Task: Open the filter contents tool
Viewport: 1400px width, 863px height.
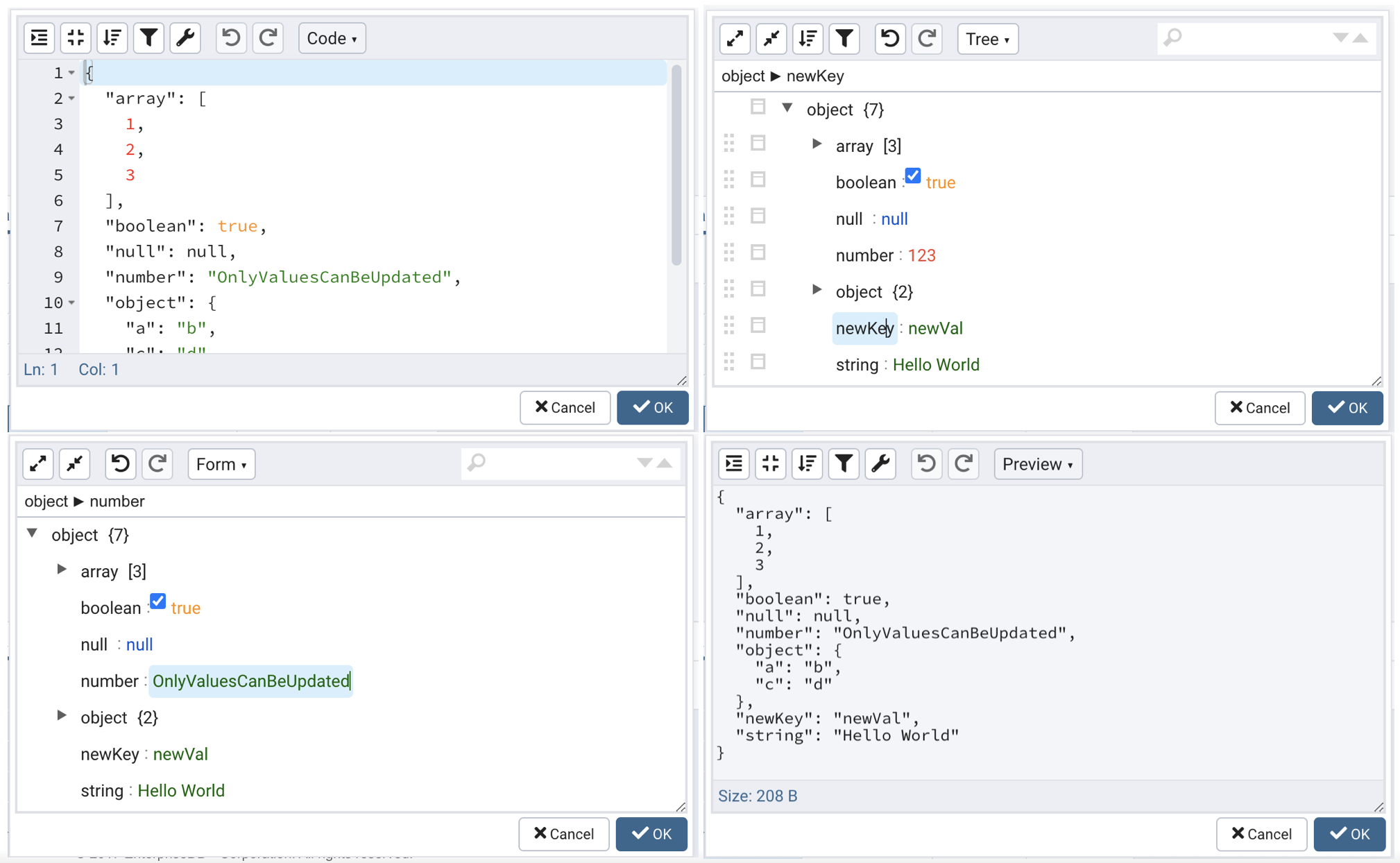Action: [148, 38]
